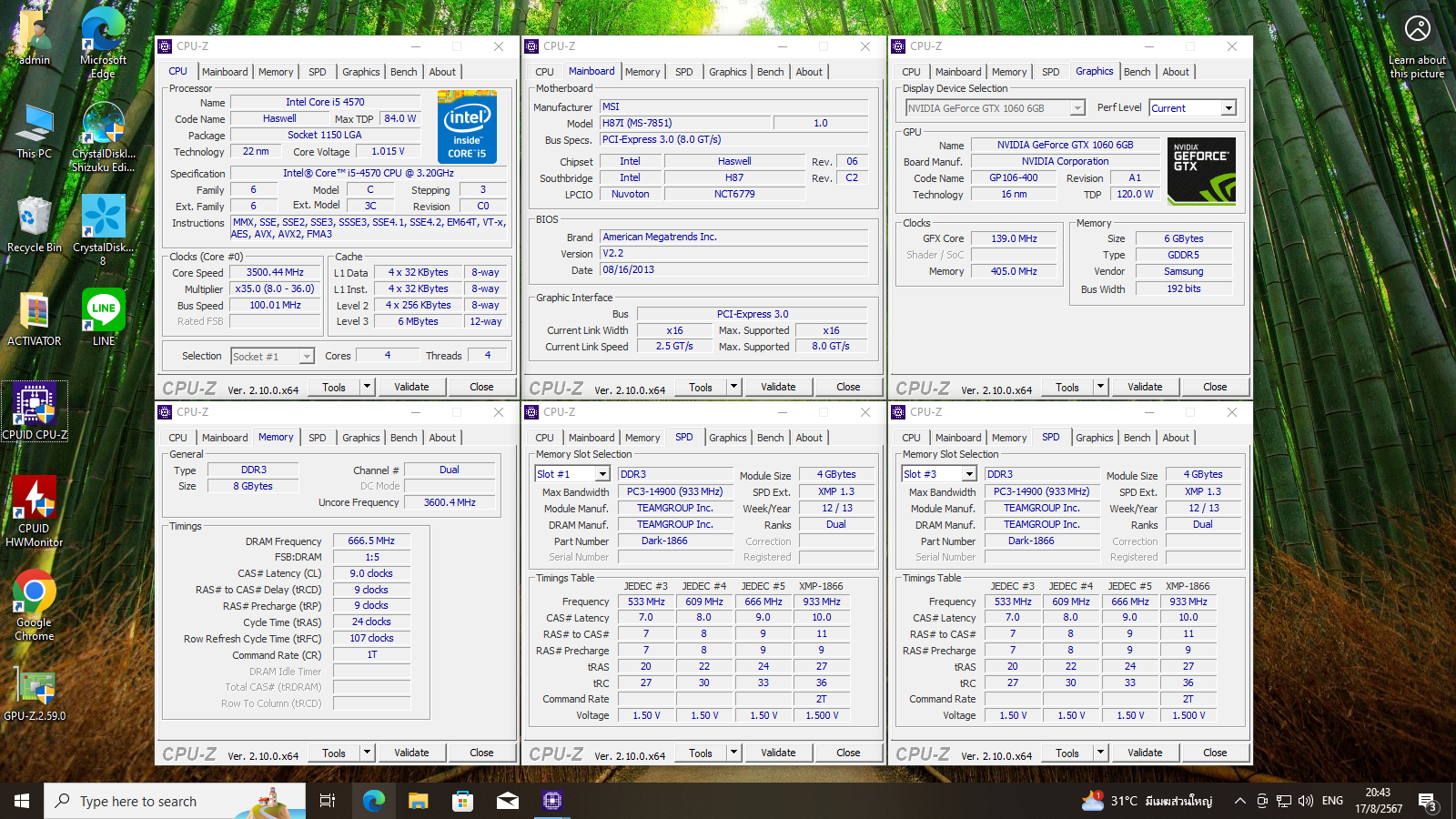1456x819 pixels.
Task: Open the Windows Start menu
Action: 22,801
